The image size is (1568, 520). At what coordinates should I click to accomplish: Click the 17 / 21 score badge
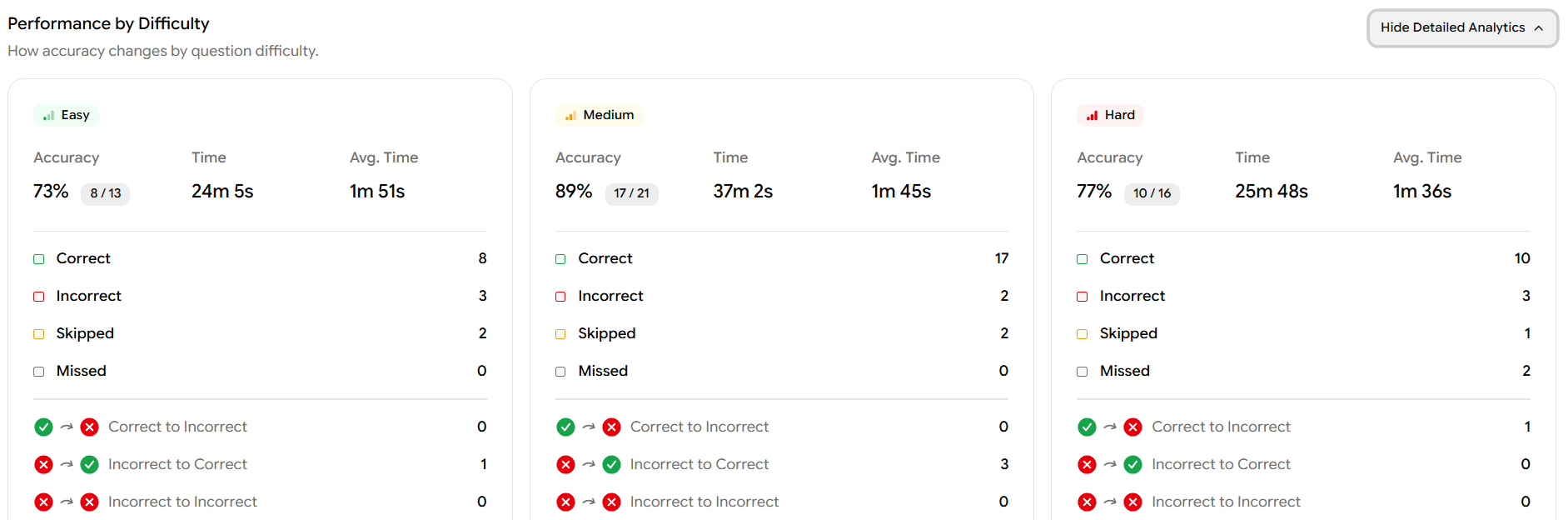point(631,193)
